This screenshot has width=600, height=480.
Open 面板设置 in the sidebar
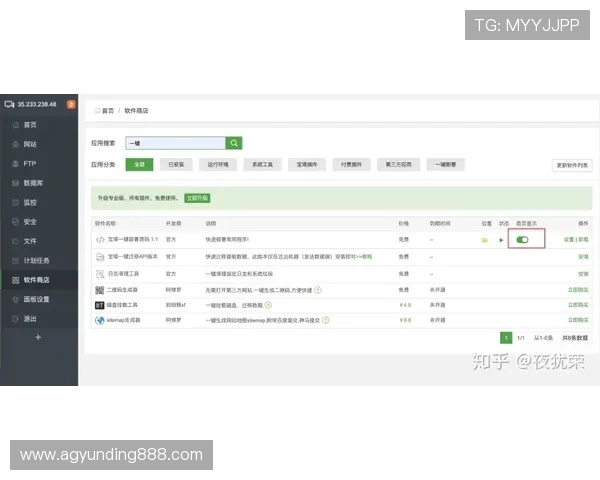tap(36, 299)
